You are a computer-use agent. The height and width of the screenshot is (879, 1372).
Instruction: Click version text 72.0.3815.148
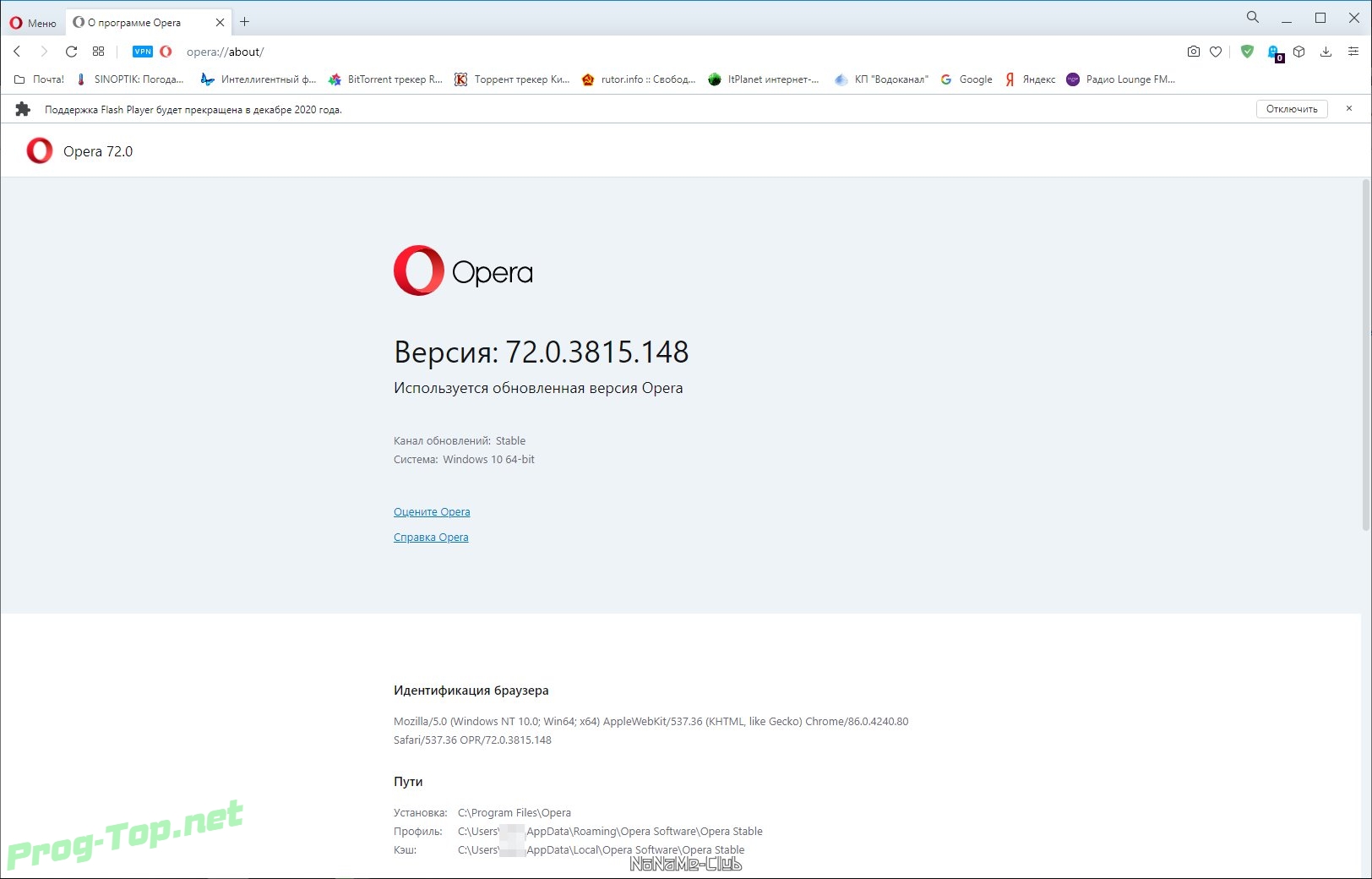pos(597,352)
